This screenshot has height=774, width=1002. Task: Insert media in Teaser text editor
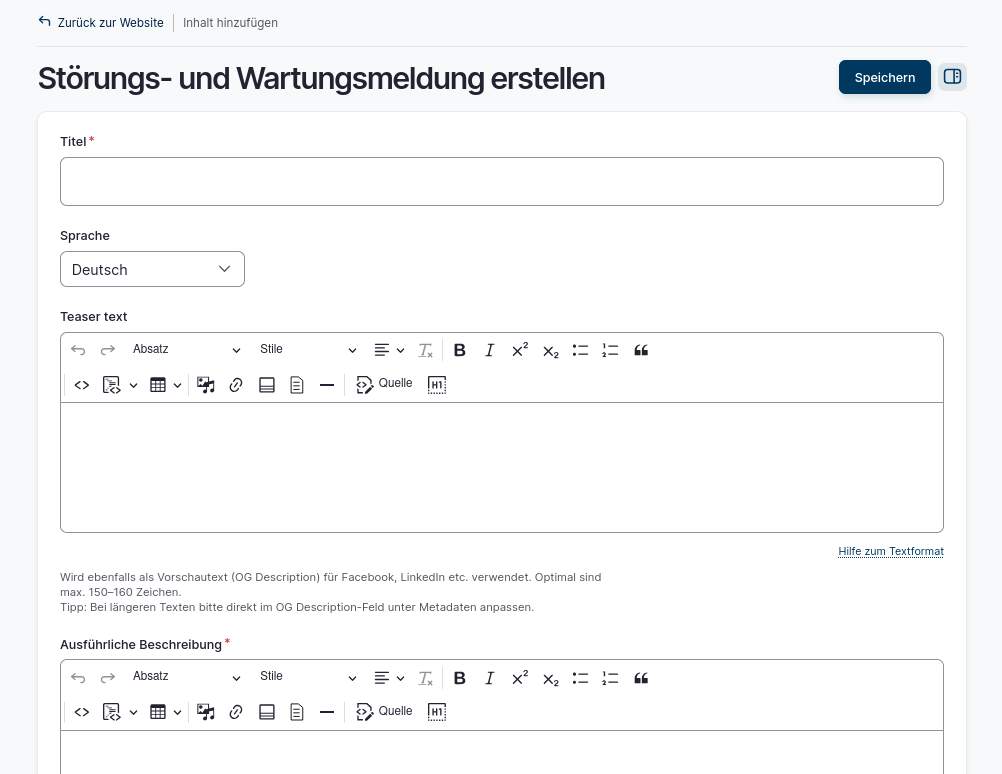click(x=206, y=385)
